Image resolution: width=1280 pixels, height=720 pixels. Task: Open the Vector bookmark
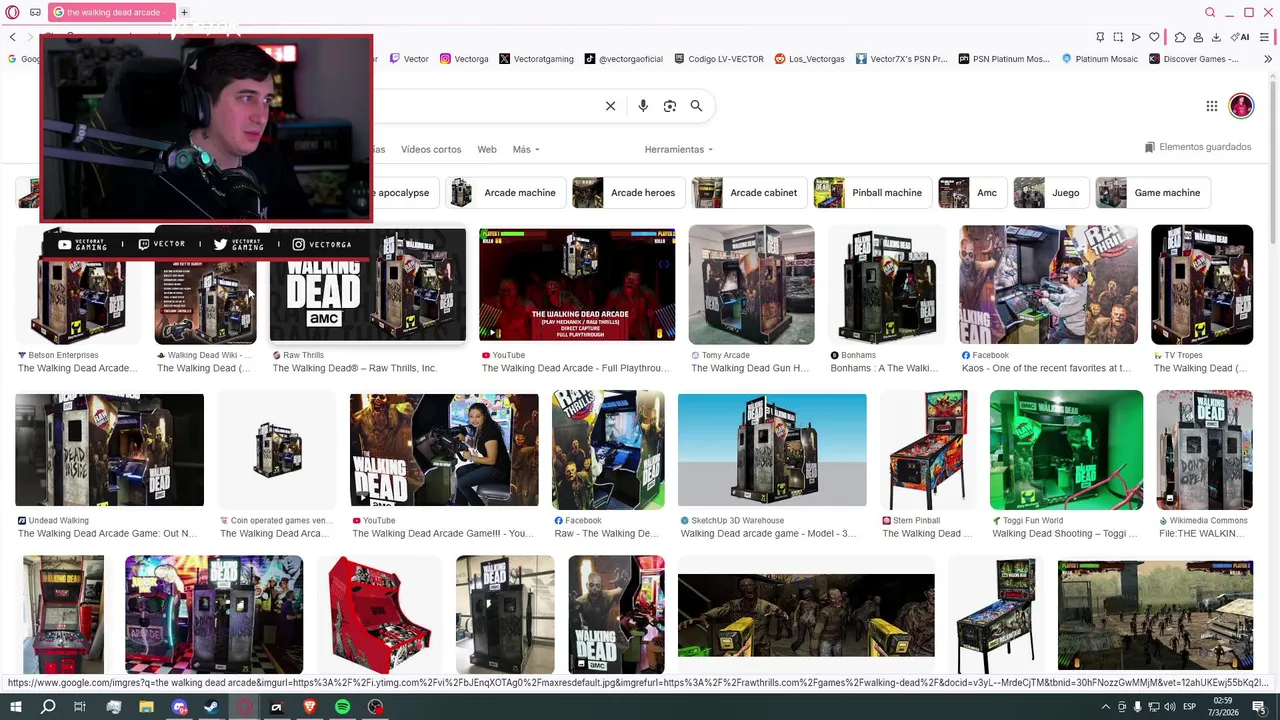[409, 59]
